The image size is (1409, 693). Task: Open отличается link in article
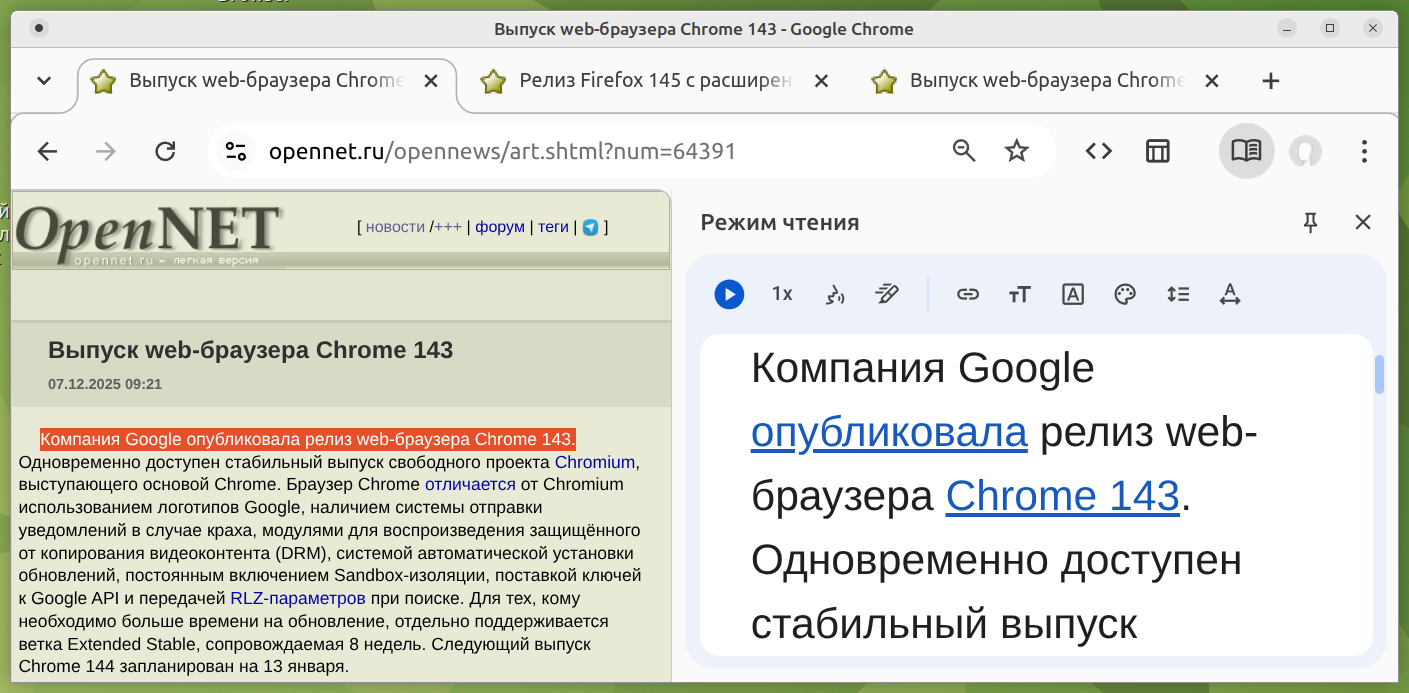pos(470,484)
